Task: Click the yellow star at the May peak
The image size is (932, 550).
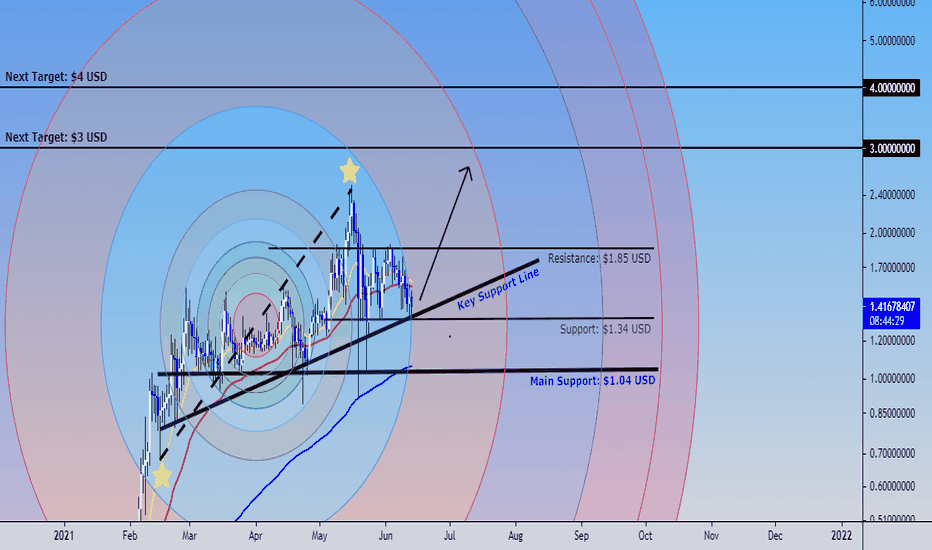Action: 350,171
